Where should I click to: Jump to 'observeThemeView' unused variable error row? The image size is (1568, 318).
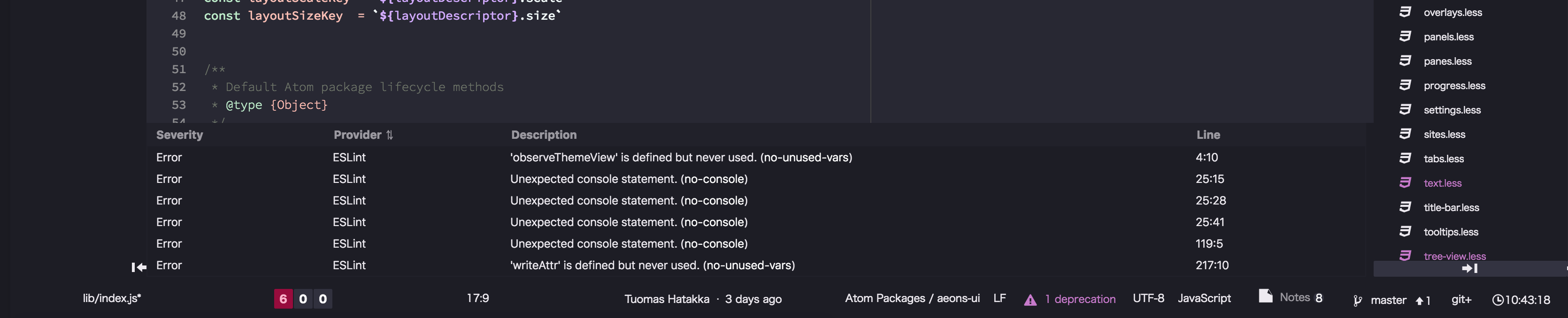point(681,158)
